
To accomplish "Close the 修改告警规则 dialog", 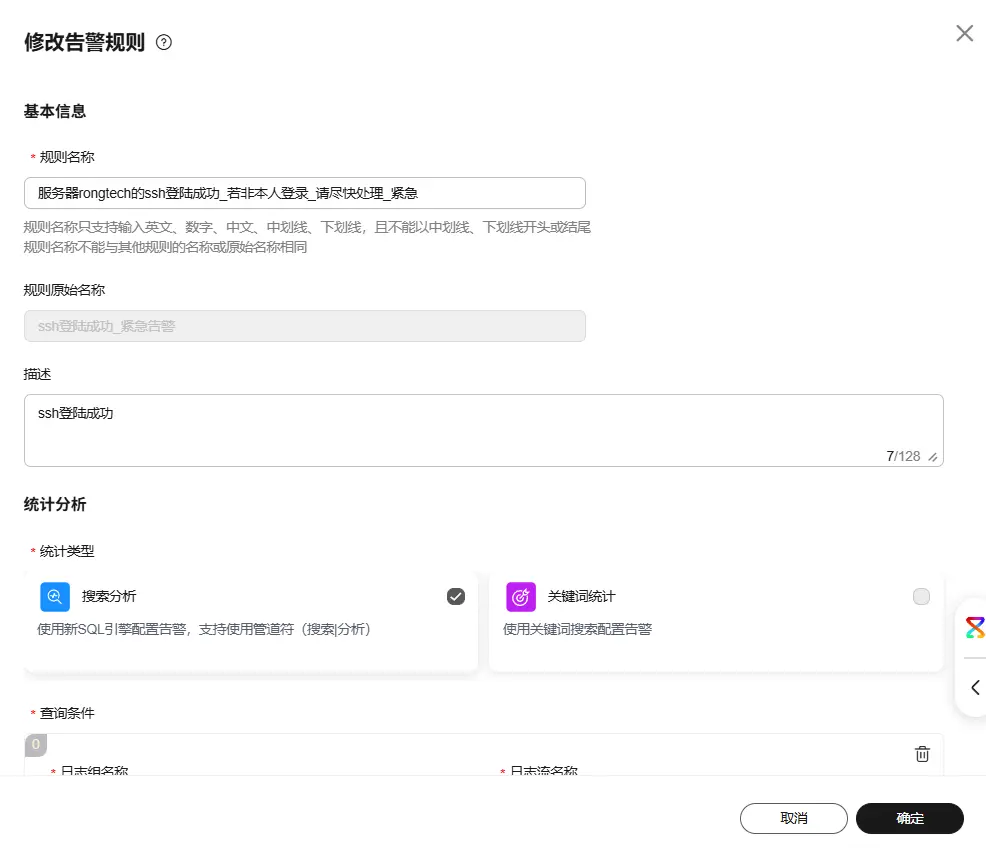I will point(964,33).
